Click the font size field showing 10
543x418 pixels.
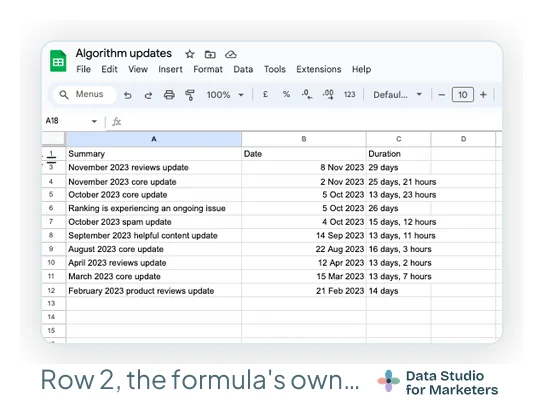(462, 95)
